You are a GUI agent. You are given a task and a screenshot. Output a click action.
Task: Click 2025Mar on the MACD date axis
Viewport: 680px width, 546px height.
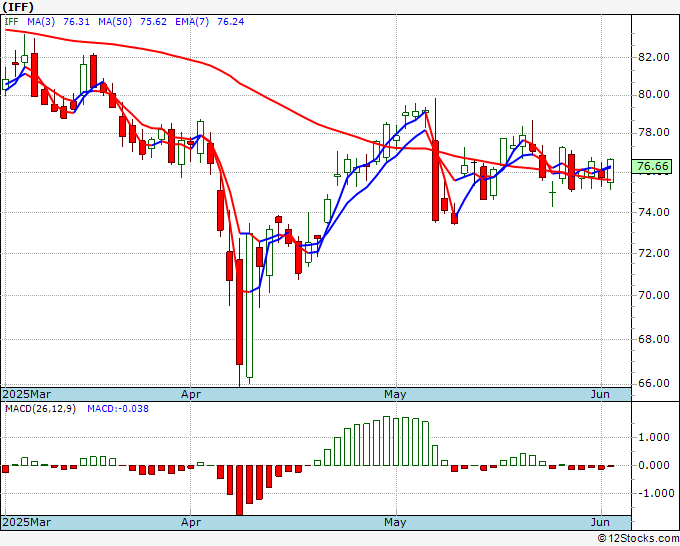tap(27, 522)
